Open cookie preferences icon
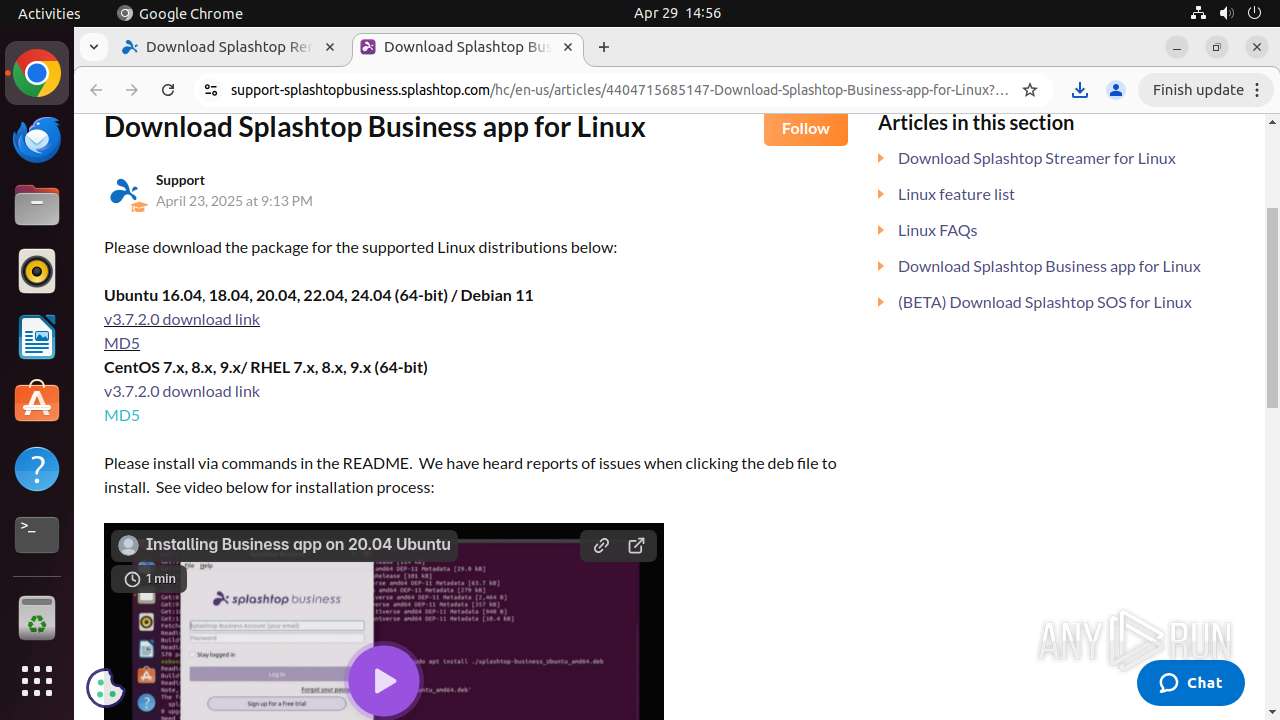1280x720 pixels. coord(105,686)
